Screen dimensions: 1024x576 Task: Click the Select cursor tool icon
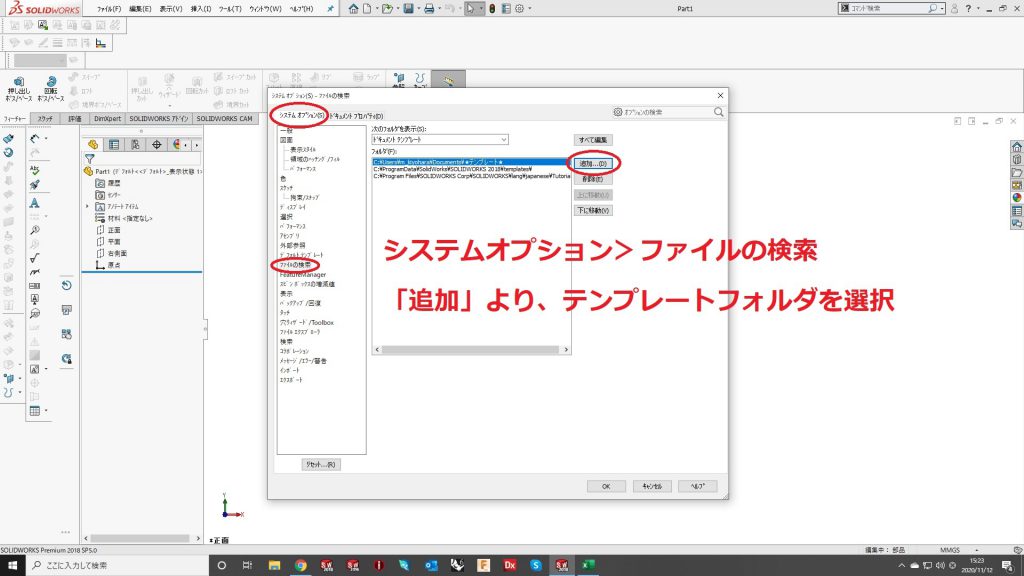(470, 8)
